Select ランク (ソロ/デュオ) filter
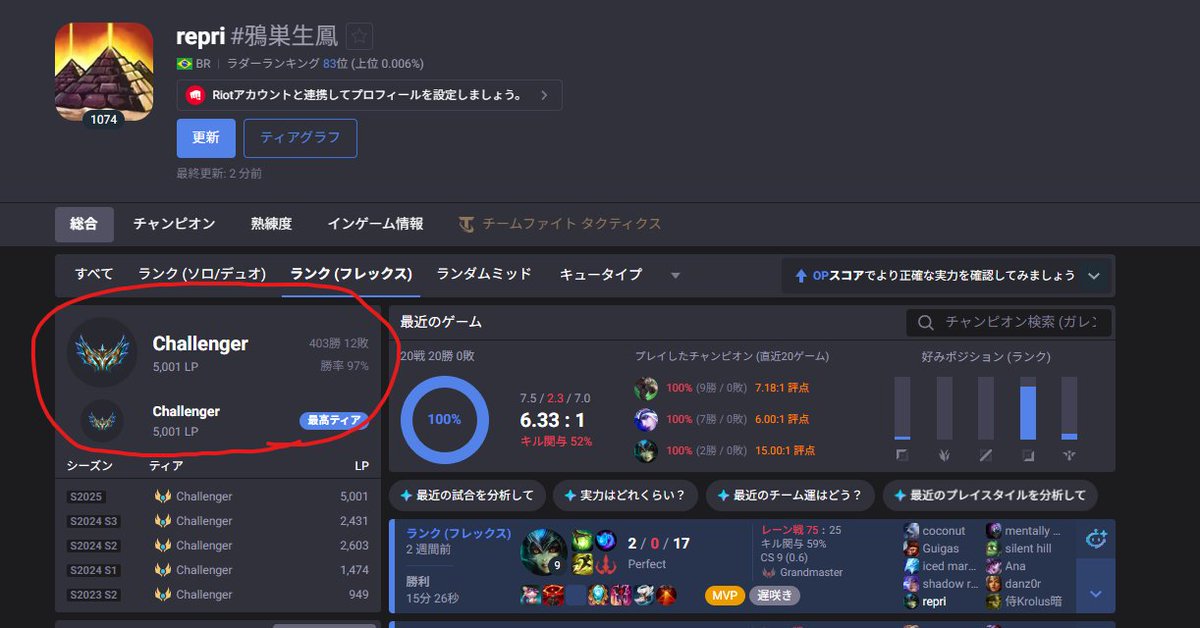 click(202, 274)
